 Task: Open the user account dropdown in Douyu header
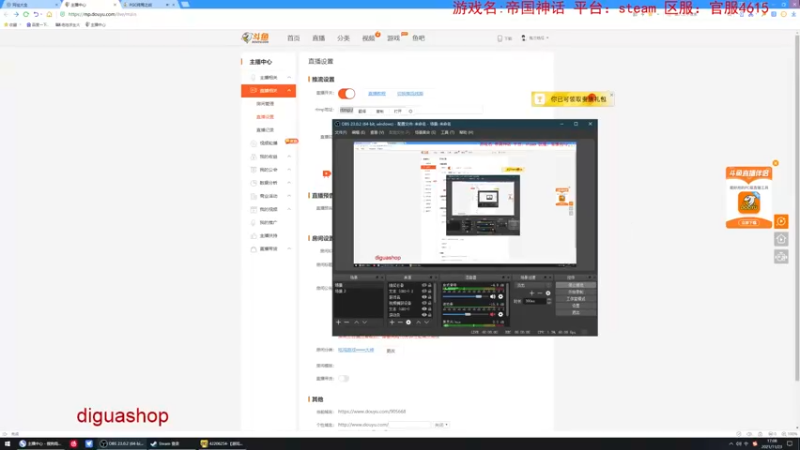pos(535,38)
